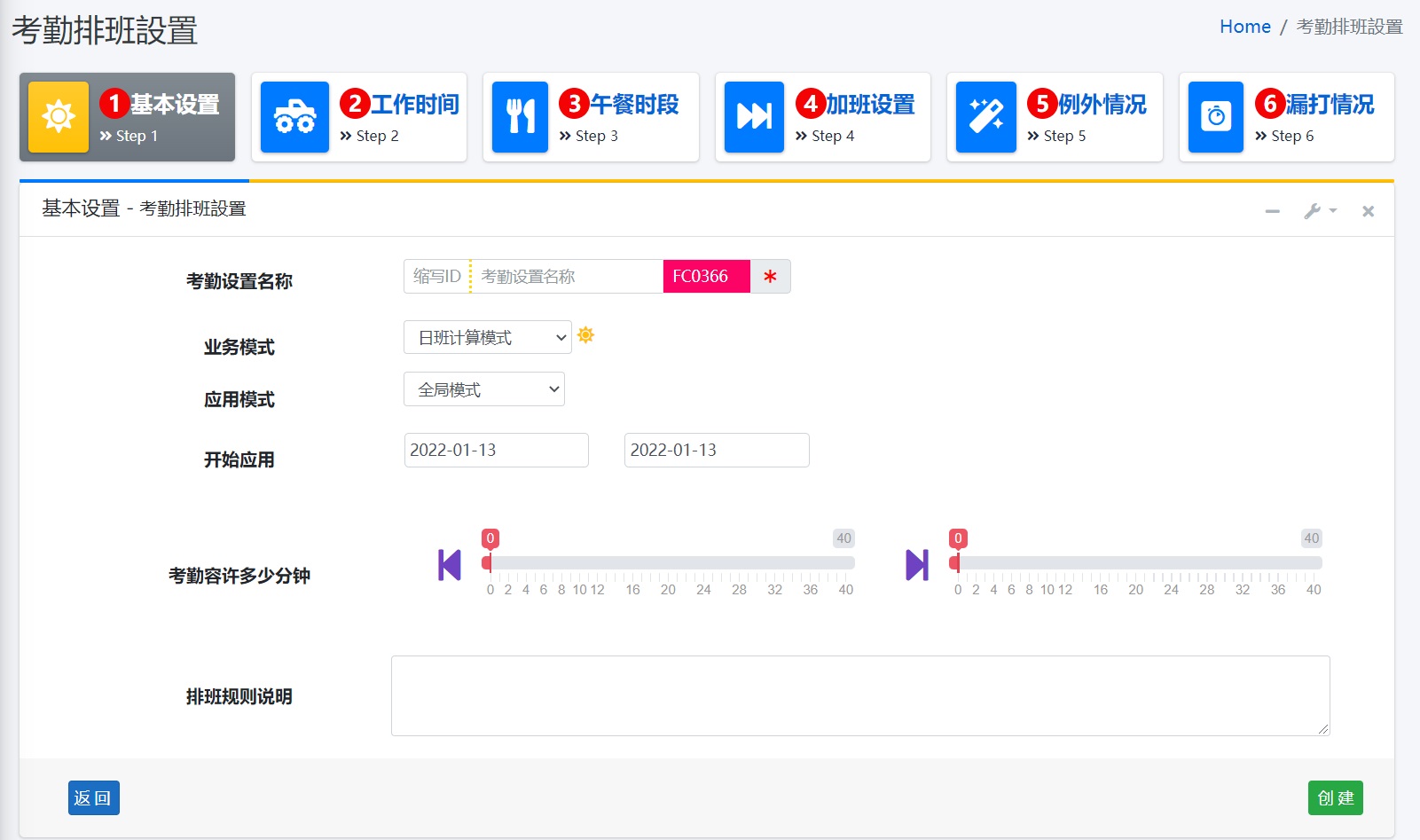Screen dimensions: 1420x840
Task: Click the yellow sun icon in Step 1
Action: pos(59,117)
